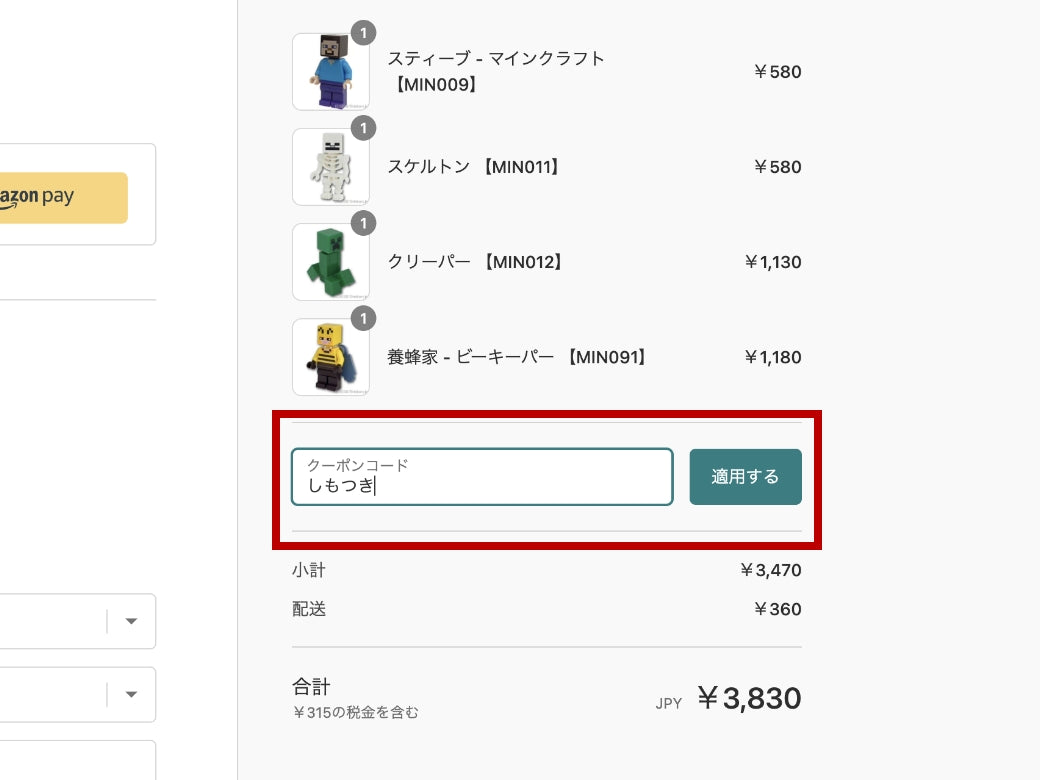1040x780 pixels.
Task: Click the 養蜂家 - ビーキーパー product name
Action: 517,357
